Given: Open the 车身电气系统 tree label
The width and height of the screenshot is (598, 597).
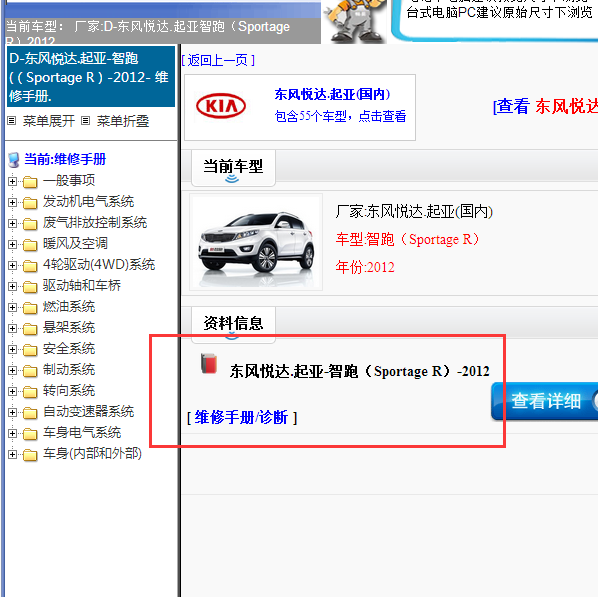Looking at the screenshot, I should [82, 433].
